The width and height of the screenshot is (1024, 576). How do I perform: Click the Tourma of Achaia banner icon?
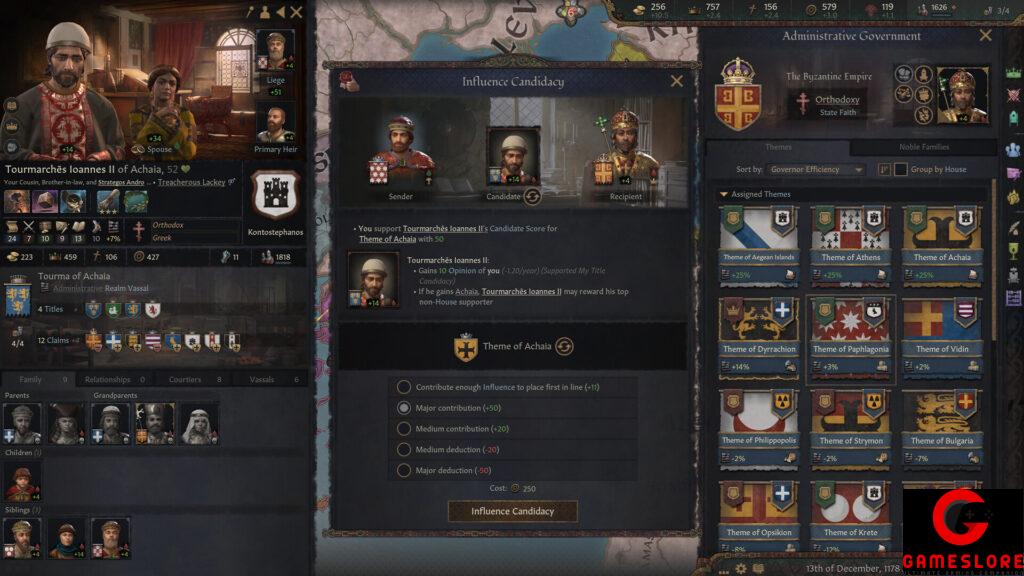18,296
